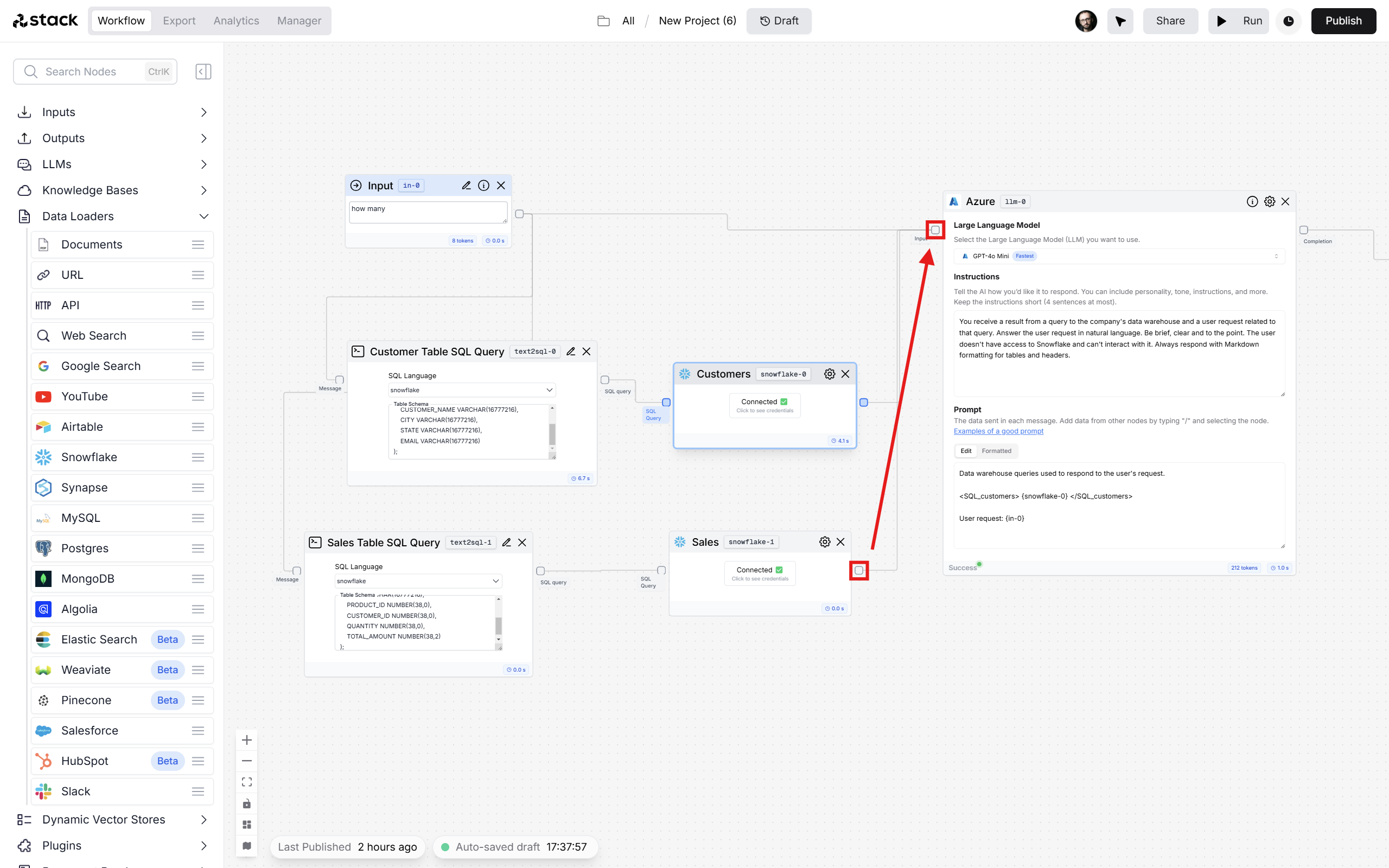Click the Azure Instructions text area

pyautogui.click(x=1119, y=354)
